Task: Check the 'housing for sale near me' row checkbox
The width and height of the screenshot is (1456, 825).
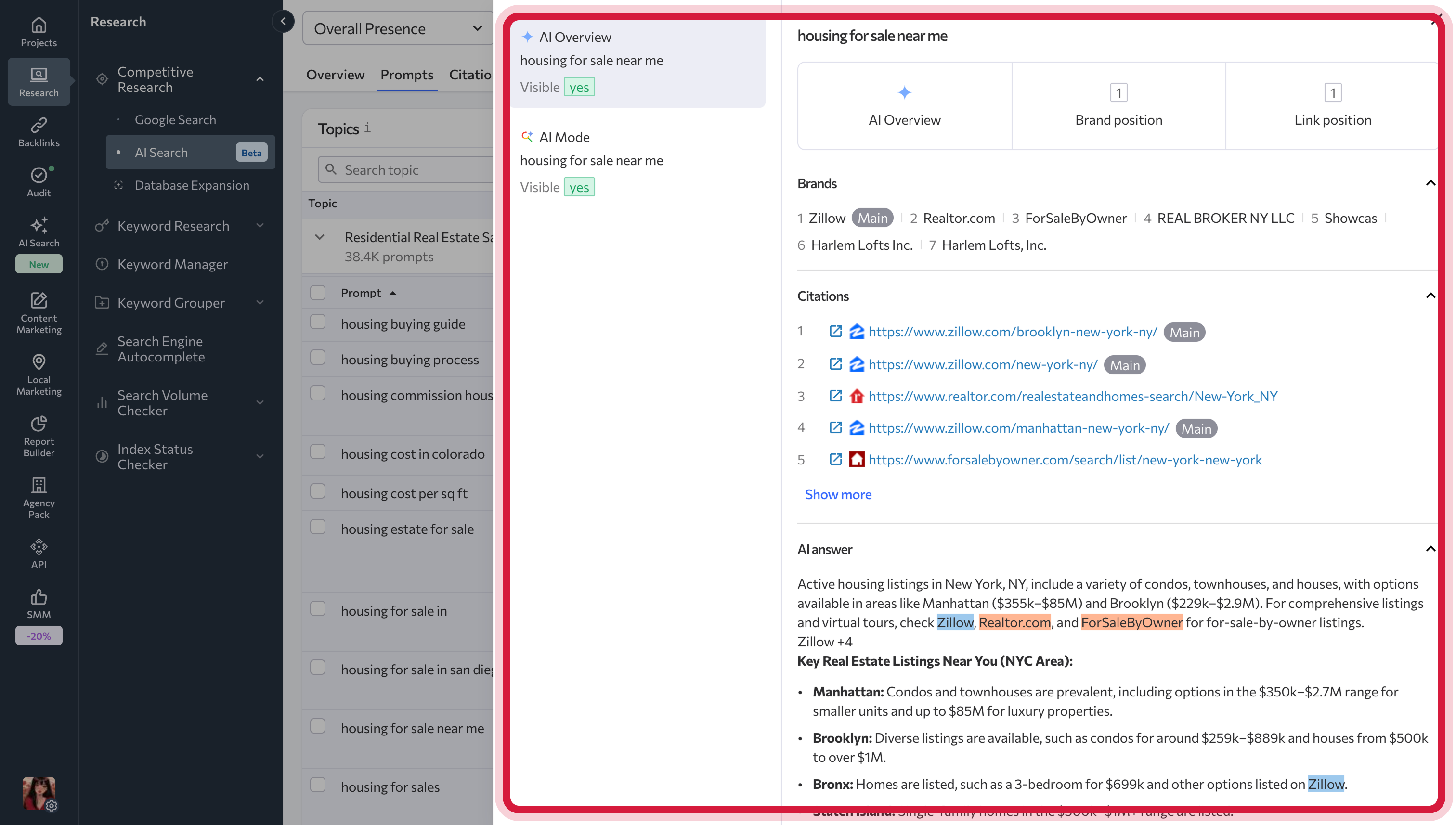Action: pyautogui.click(x=318, y=726)
